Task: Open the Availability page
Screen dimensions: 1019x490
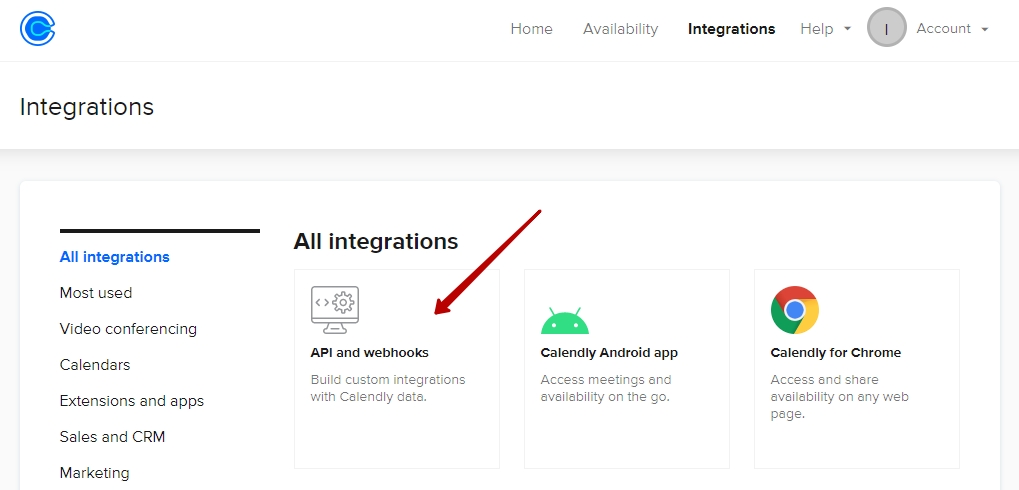Action: tap(621, 29)
